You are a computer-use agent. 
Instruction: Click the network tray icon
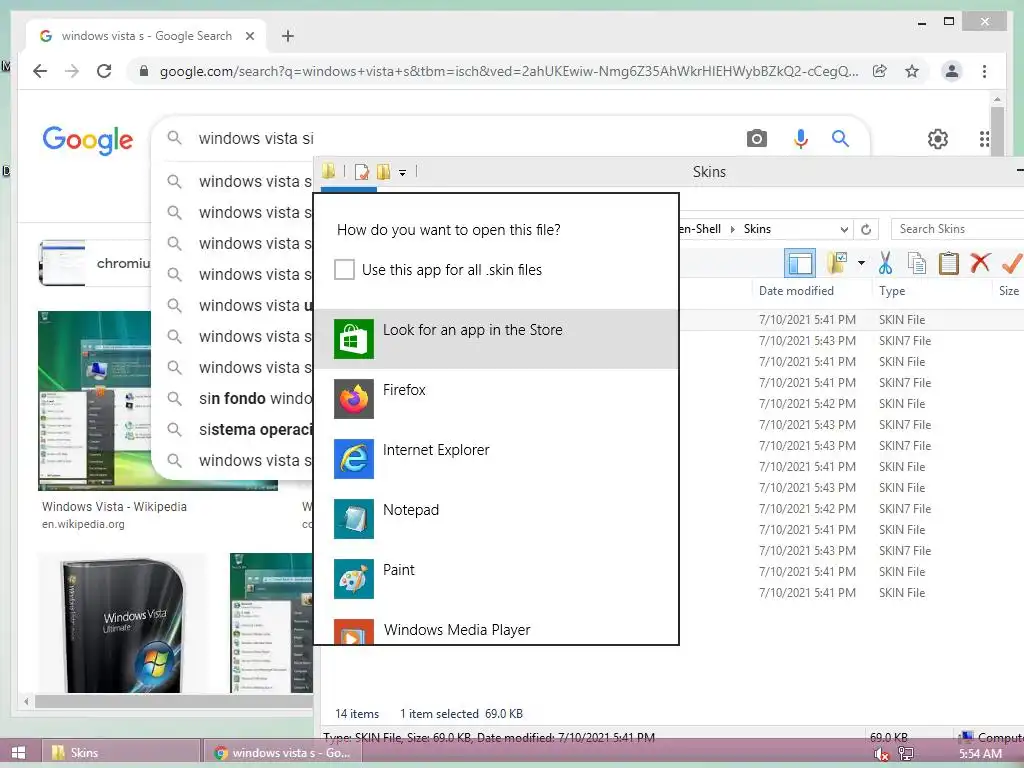906,754
